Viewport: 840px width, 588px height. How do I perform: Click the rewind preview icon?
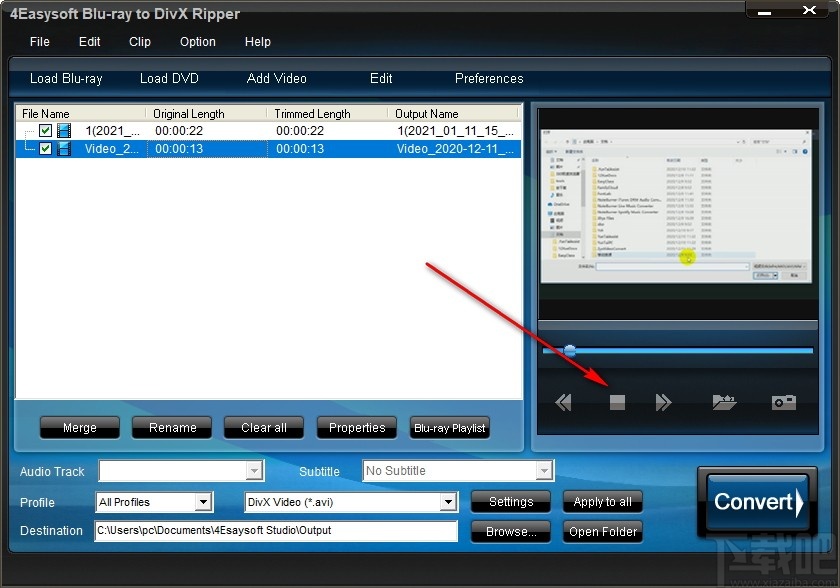563,401
